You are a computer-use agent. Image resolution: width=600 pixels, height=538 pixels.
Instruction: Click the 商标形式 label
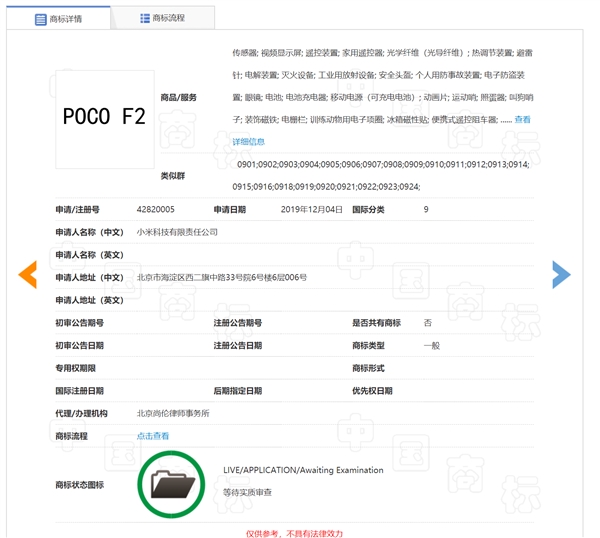[368, 368]
